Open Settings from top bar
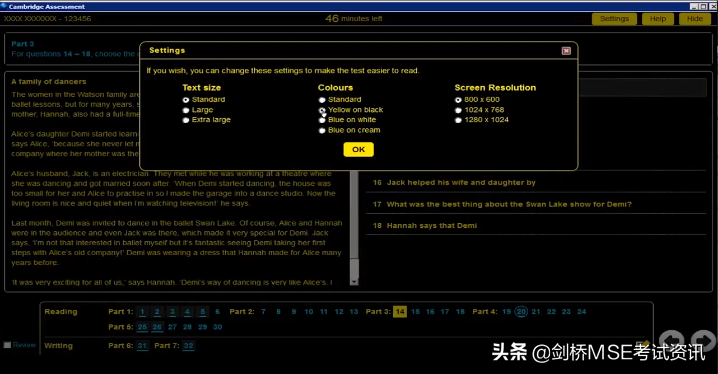718x374 pixels. (x=614, y=19)
